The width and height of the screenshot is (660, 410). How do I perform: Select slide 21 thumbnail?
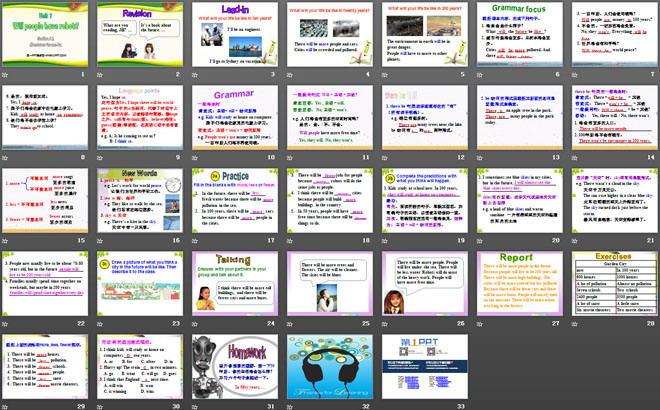tap(615, 201)
